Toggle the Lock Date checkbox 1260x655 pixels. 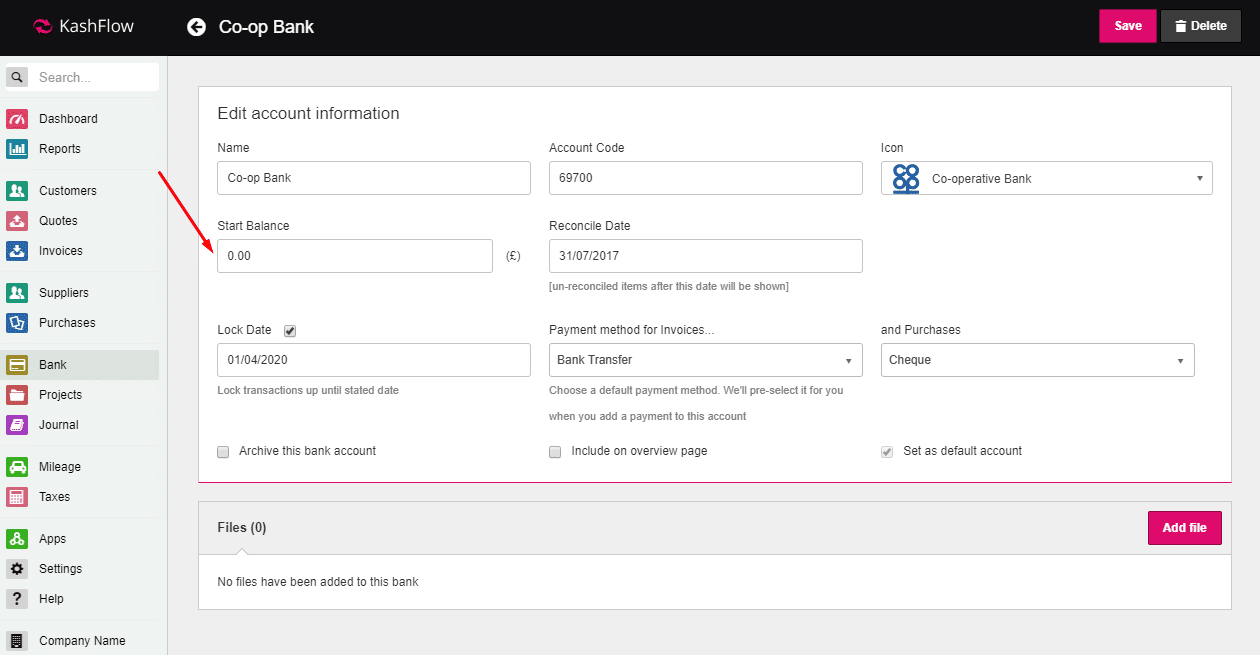coord(290,330)
